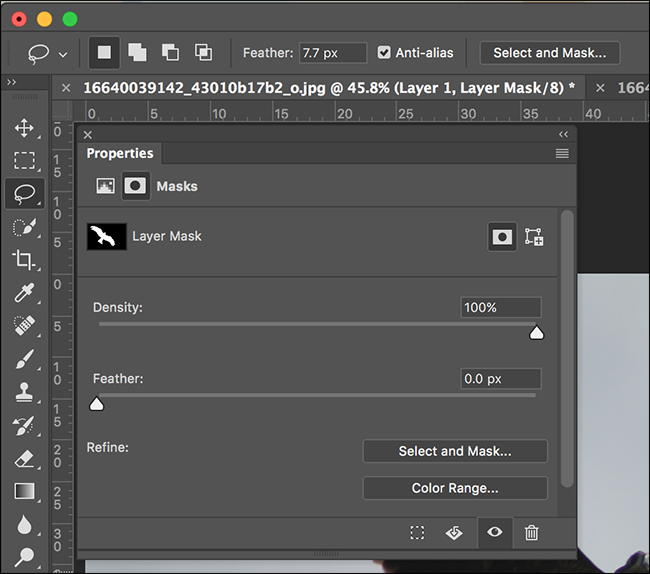
Task: Select the Move tool
Action: 24,128
